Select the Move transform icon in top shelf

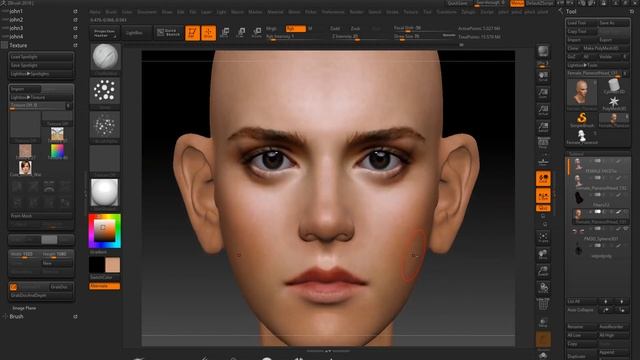pos(224,33)
